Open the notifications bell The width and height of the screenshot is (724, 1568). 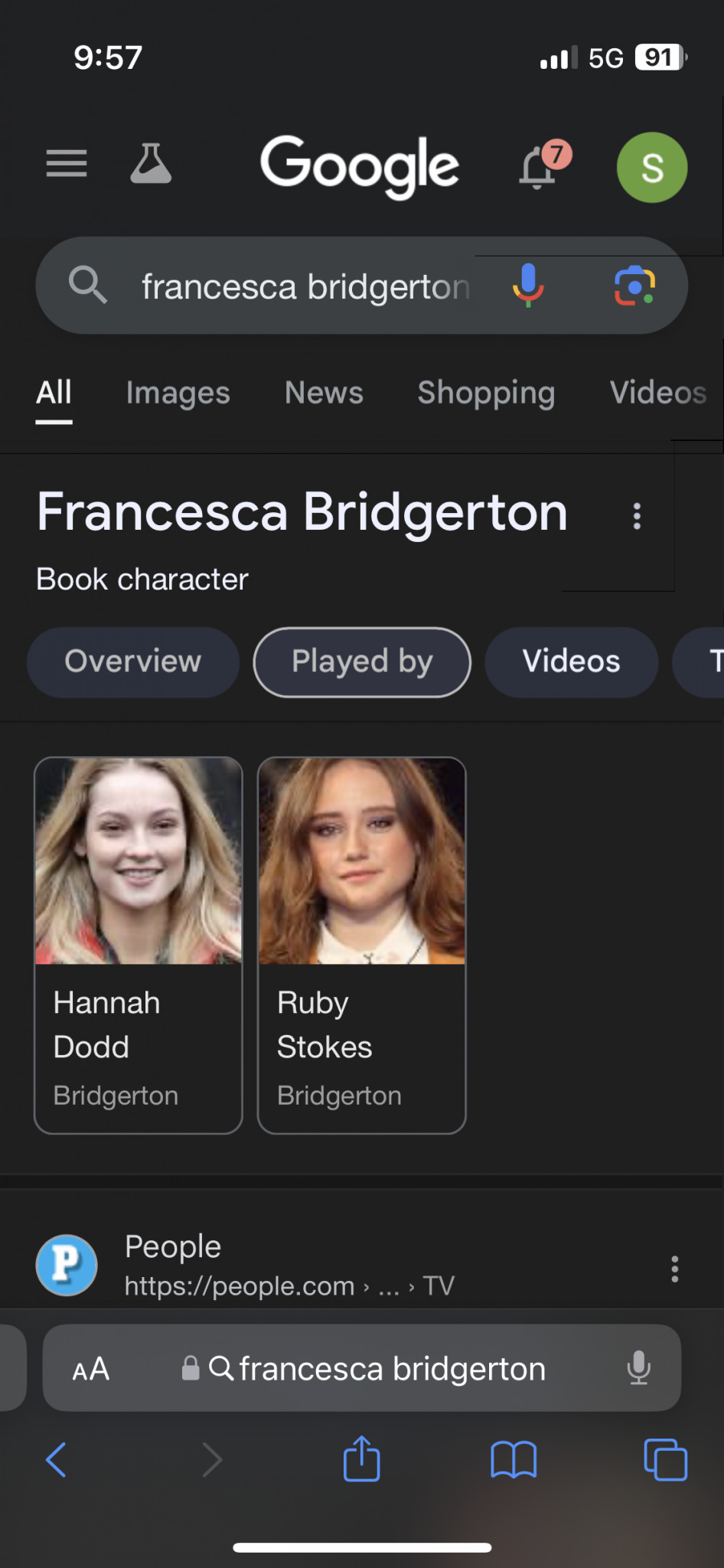539,168
